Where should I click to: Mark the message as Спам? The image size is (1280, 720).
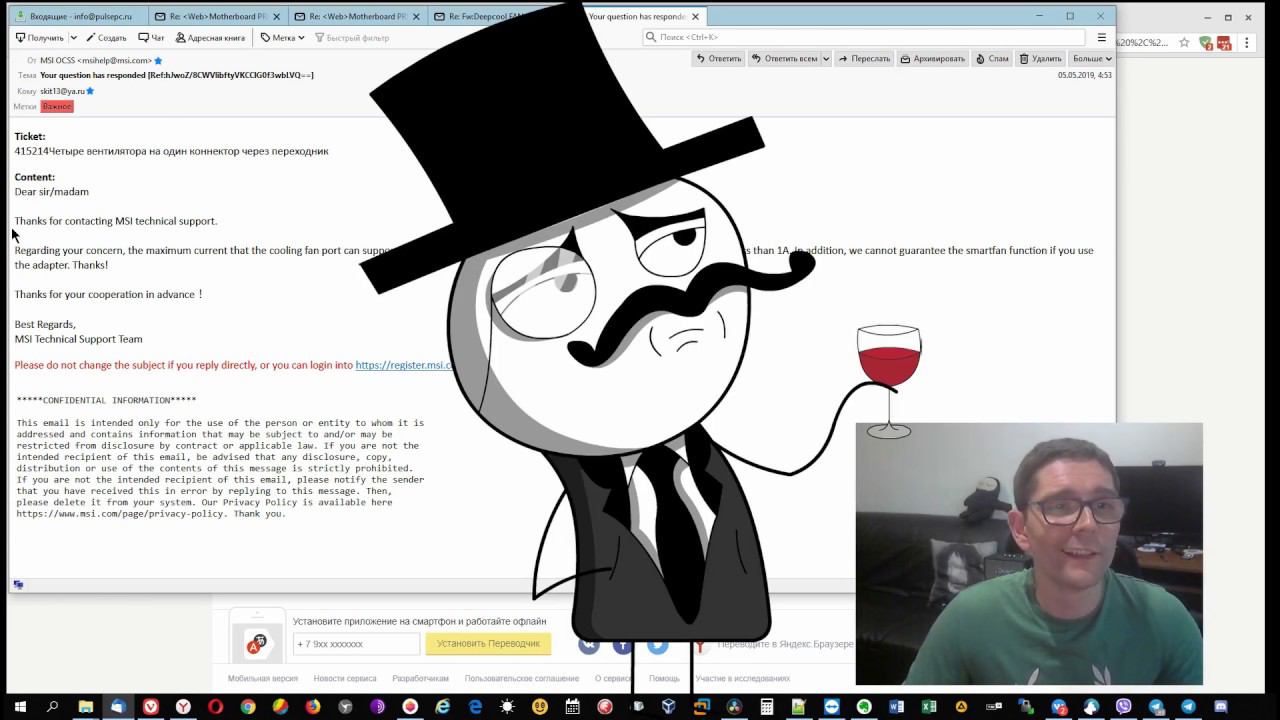point(992,59)
